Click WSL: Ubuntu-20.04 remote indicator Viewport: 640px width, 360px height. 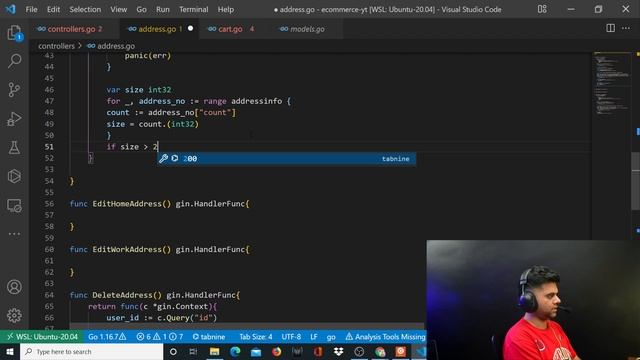coord(42,337)
